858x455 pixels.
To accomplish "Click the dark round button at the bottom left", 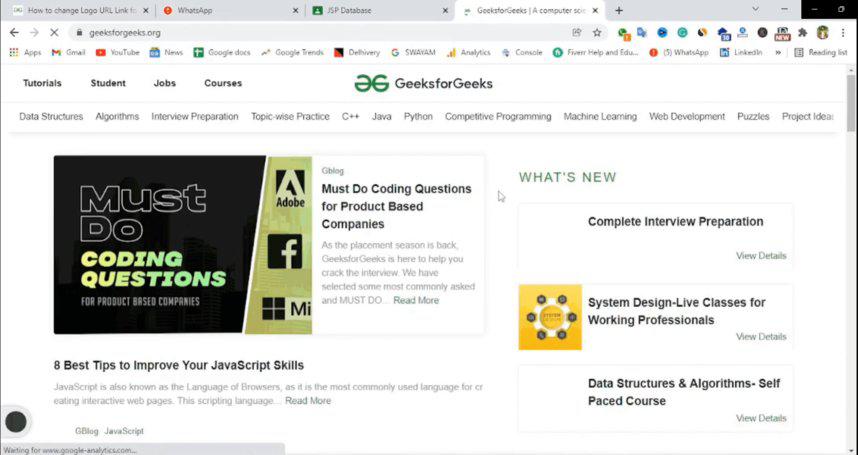I will click(x=15, y=422).
